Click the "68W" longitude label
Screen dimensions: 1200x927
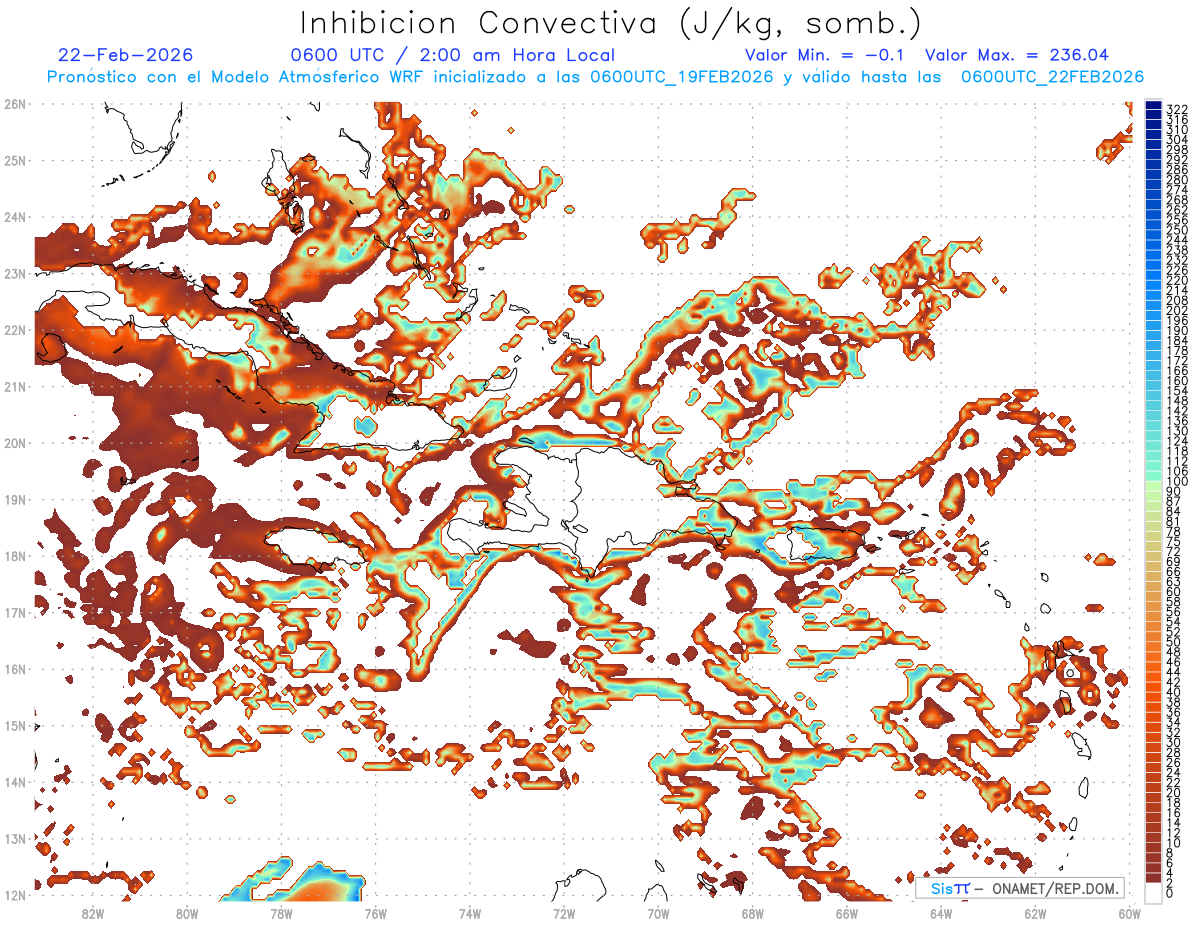point(753,914)
